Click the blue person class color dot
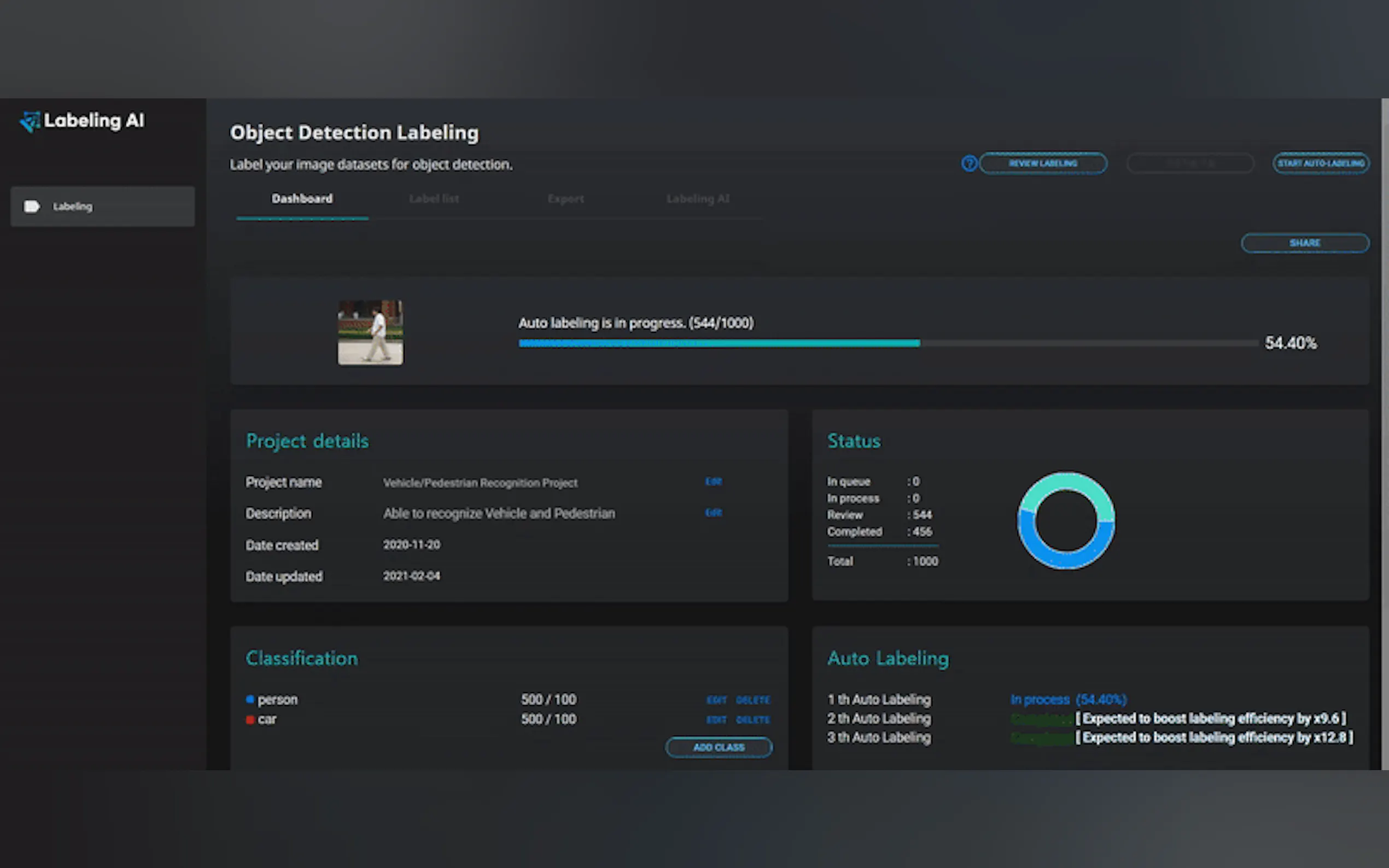The image size is (1389, 868). click(x=250, y=699)
